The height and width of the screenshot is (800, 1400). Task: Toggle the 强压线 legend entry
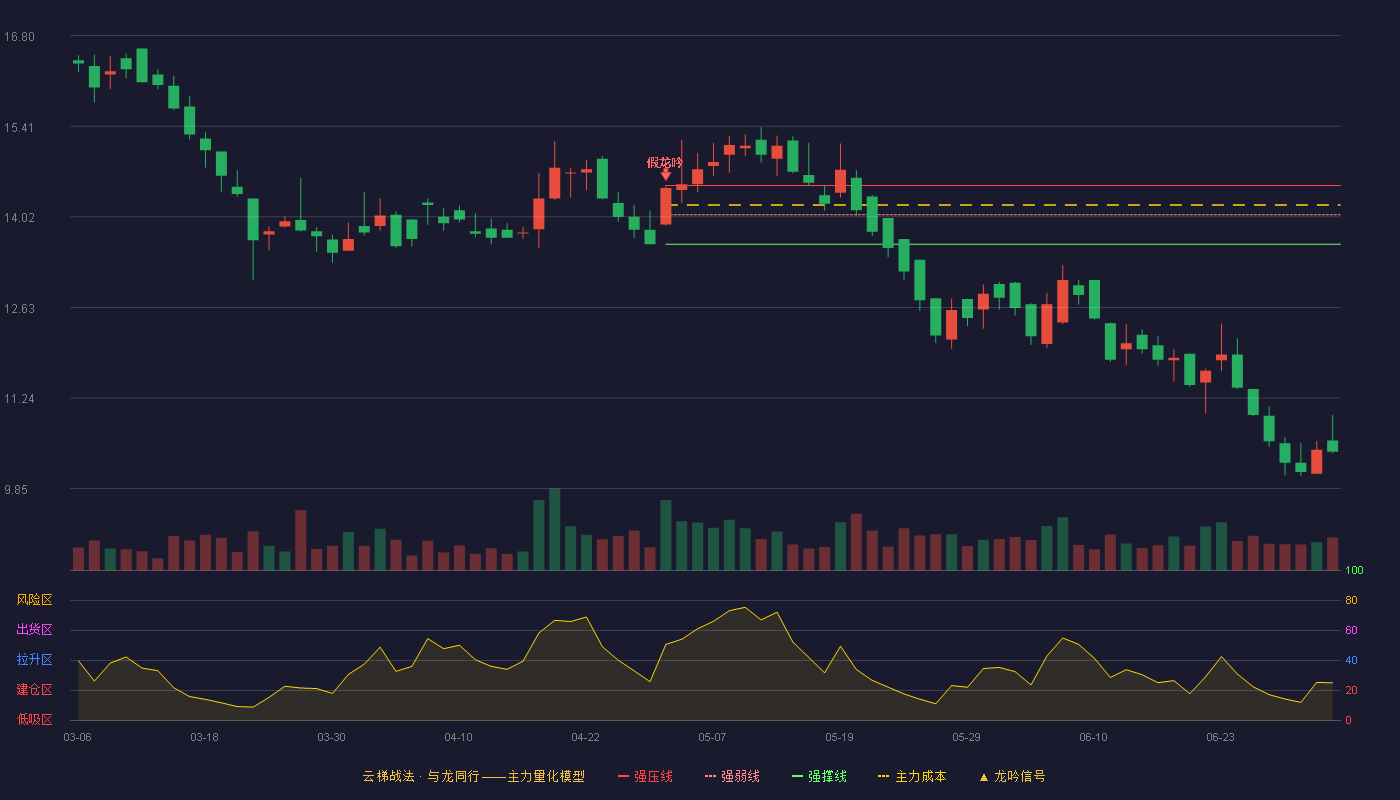645,776
